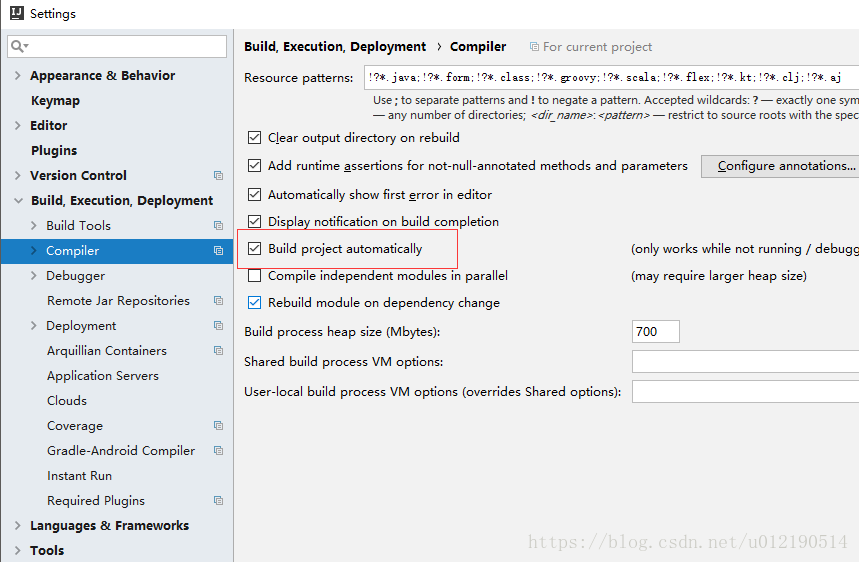Click Configure annotations button
Viewport: 859px width, 562px height.
780,166
